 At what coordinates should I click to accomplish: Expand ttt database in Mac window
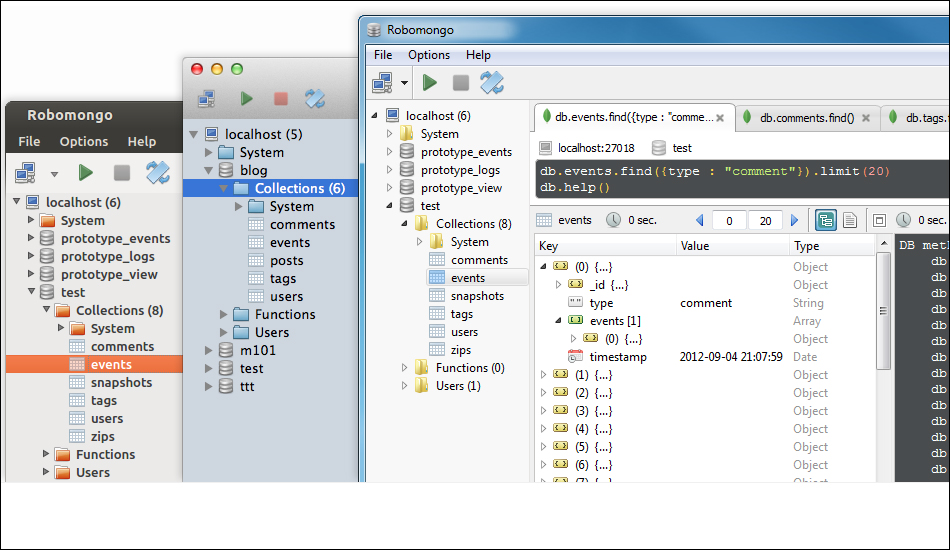208,386
